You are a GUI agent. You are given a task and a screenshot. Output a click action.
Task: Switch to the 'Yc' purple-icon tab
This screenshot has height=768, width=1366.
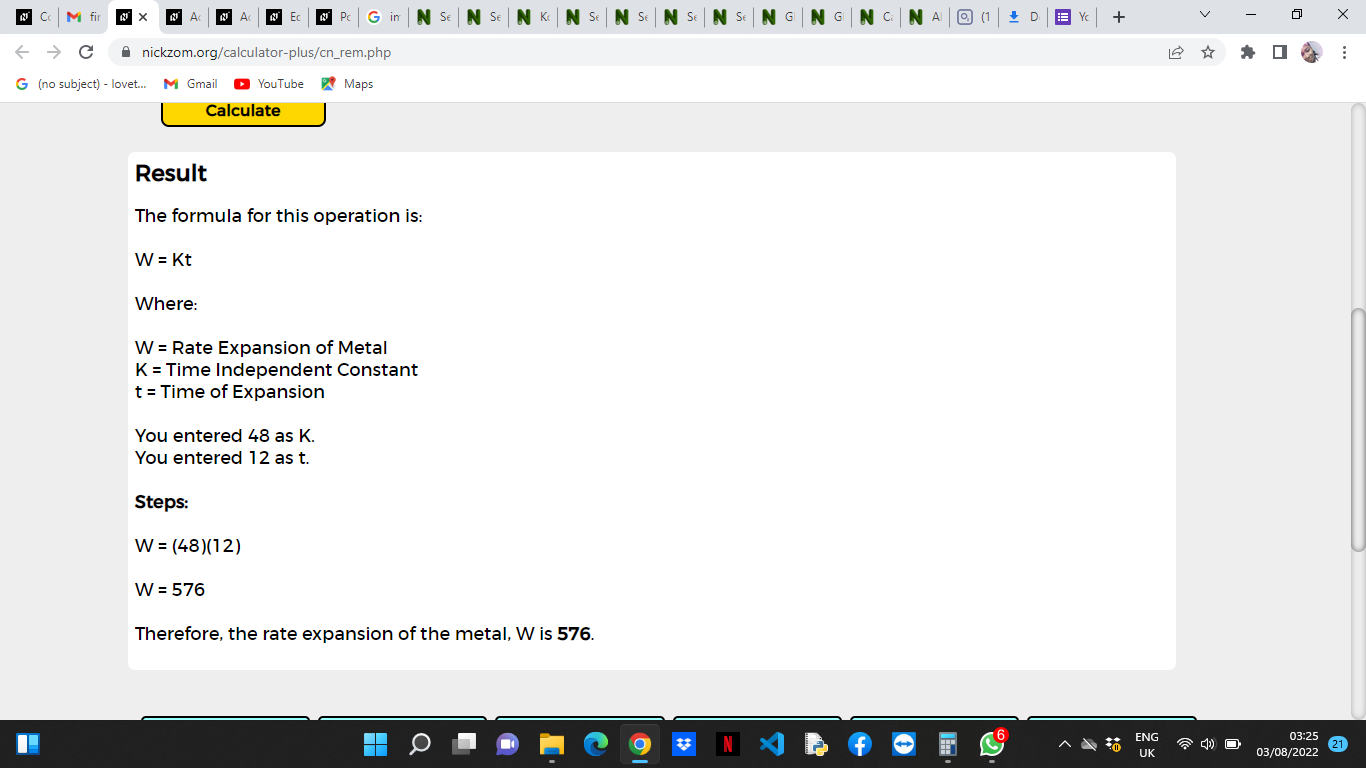tap(1072, 17)
